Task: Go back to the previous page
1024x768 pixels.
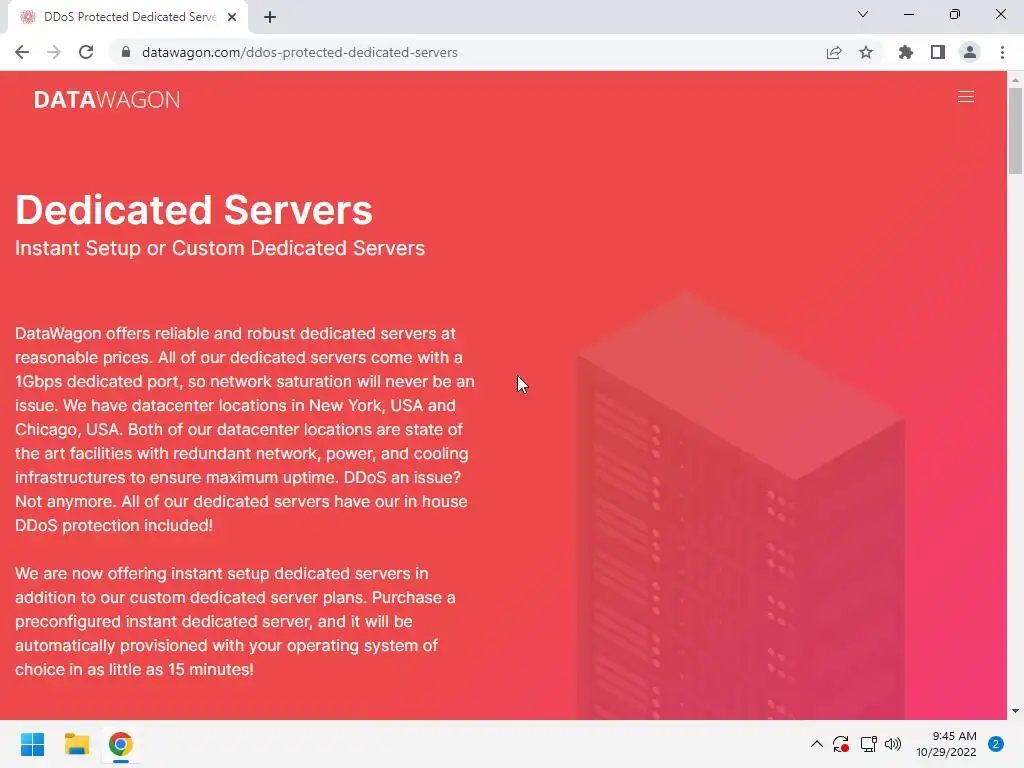Action: tap(22, 52)
